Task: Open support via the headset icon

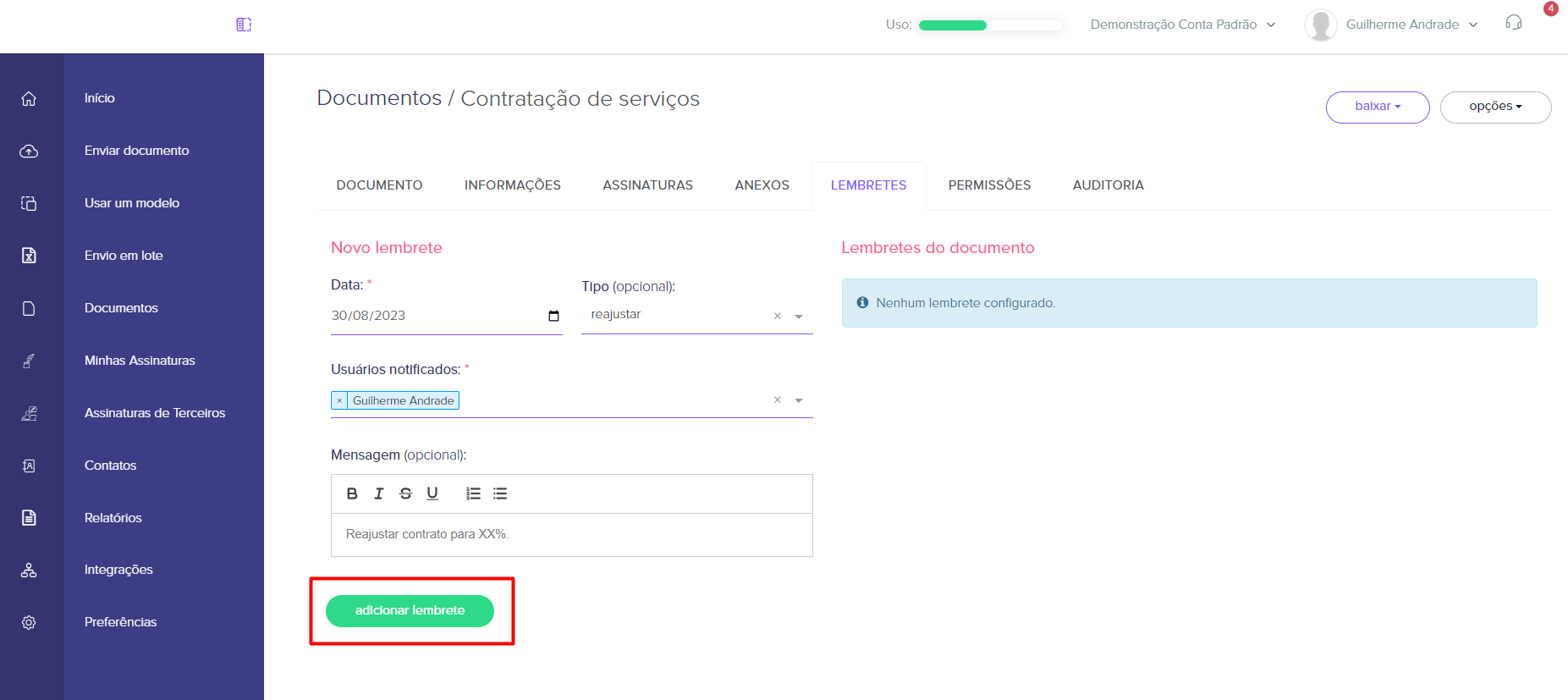Action: 1514,23
